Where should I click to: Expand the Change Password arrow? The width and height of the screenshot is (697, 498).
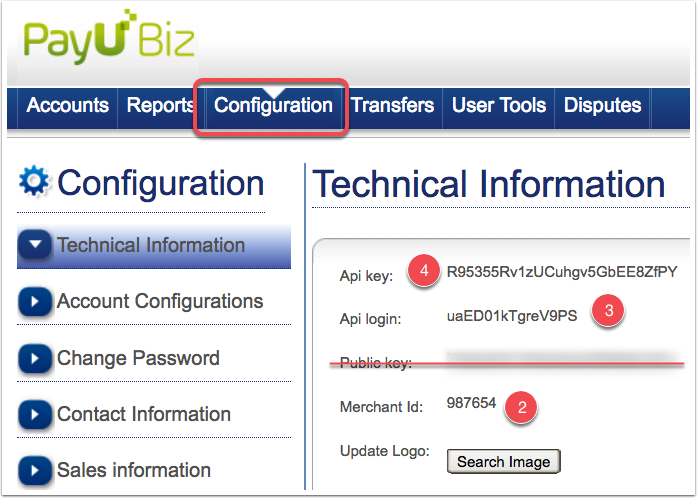[35, 358]
